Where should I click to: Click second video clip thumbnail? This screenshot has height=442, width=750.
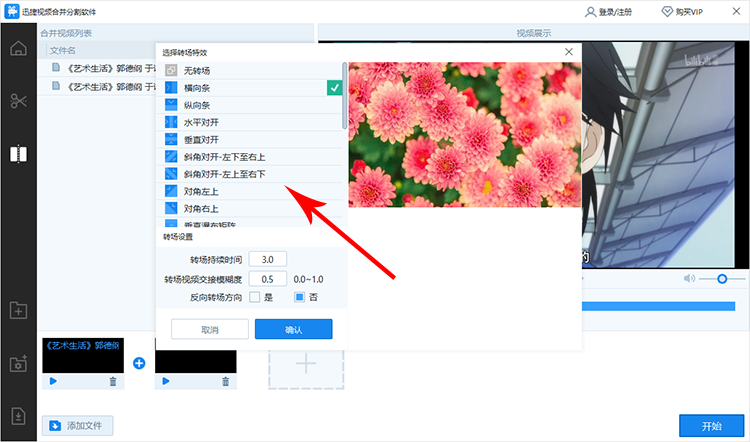196,361
